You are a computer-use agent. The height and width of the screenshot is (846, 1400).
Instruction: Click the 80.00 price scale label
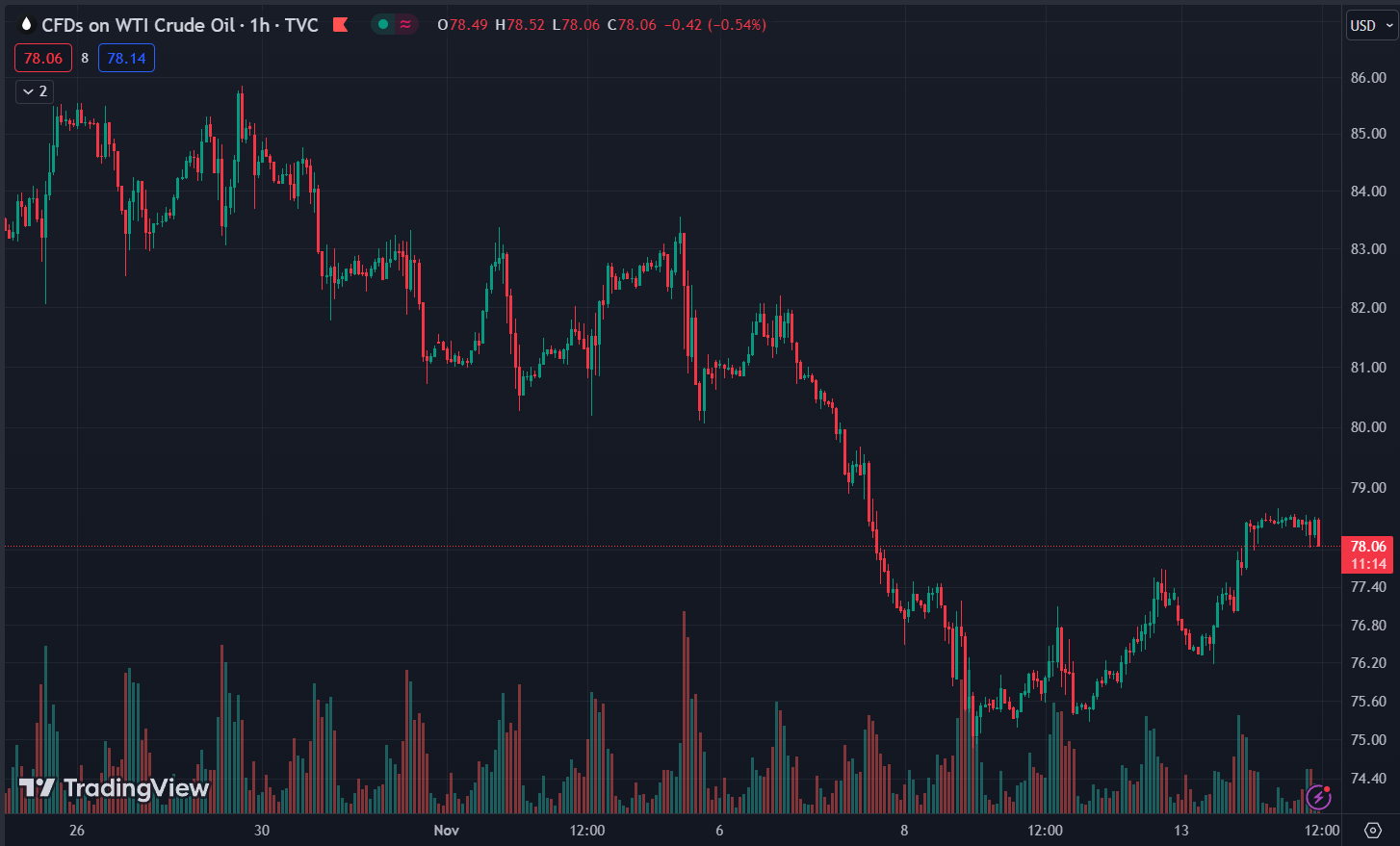tap(1368, 426)
